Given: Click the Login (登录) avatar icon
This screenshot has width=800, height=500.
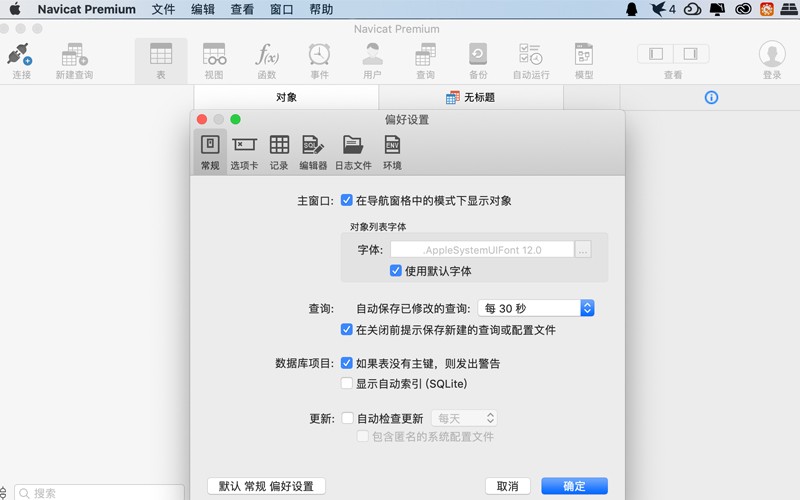Looking at the screenshot, I should [x=772, y=54].
